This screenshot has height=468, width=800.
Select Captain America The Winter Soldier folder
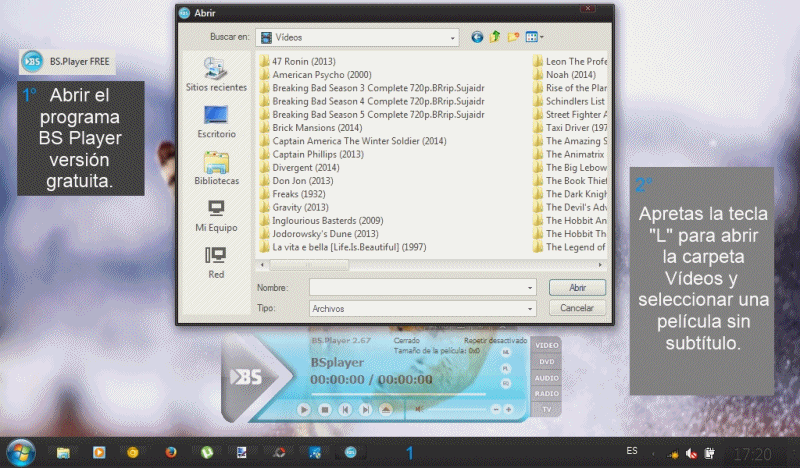(353, 141)
